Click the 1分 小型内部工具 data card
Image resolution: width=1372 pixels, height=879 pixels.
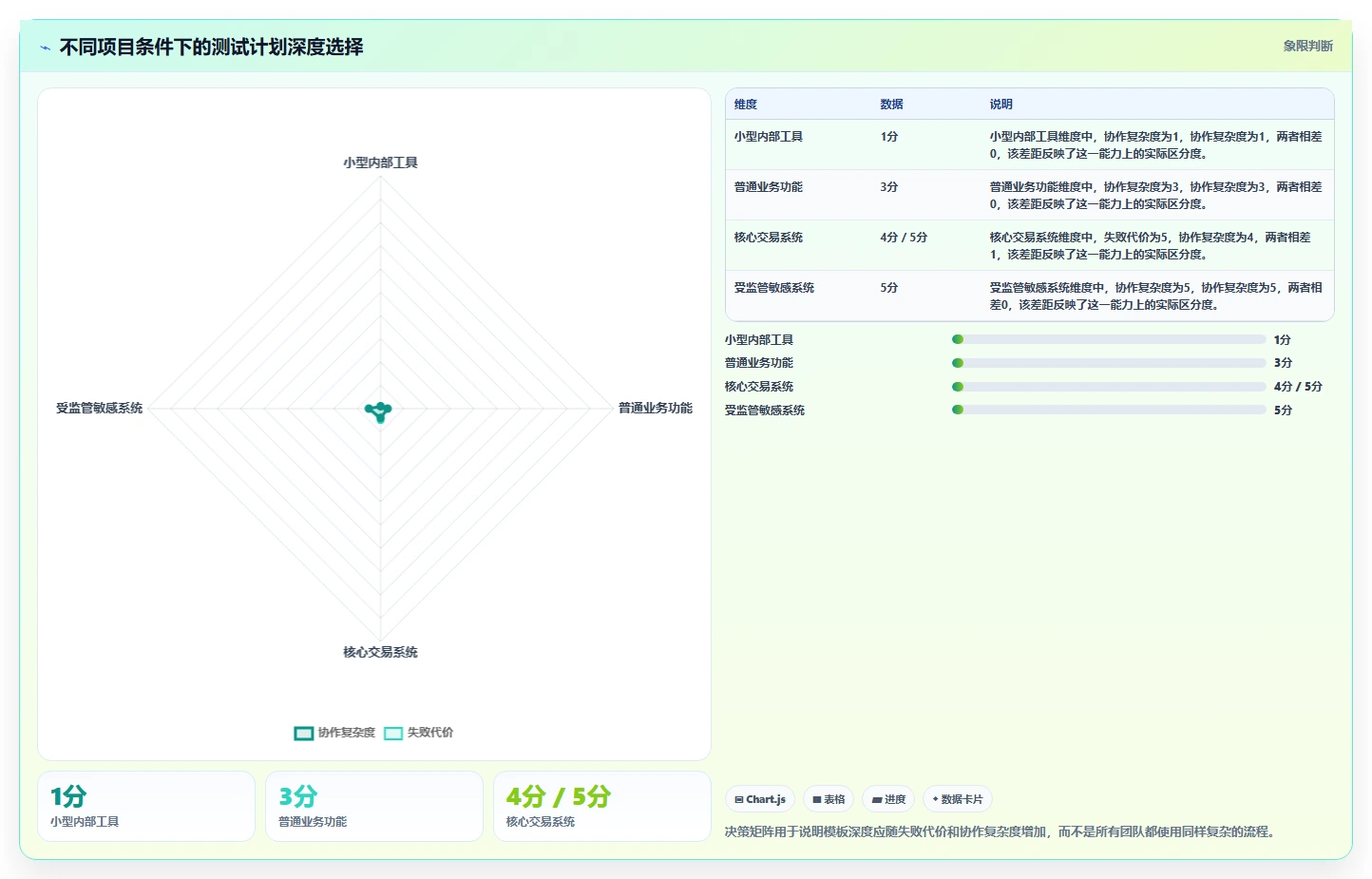pyautogui.click(x=146, y=806)
